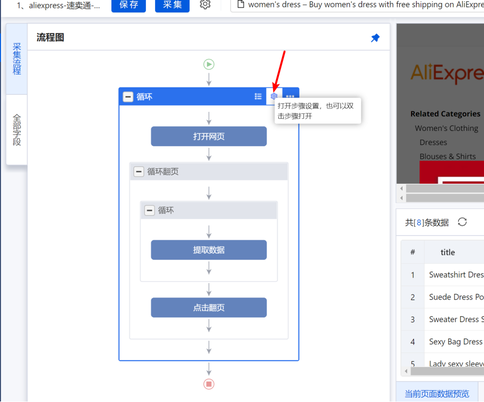
Task: Refresh the data count
Action: pyautogui.click(x=462, y=222)
